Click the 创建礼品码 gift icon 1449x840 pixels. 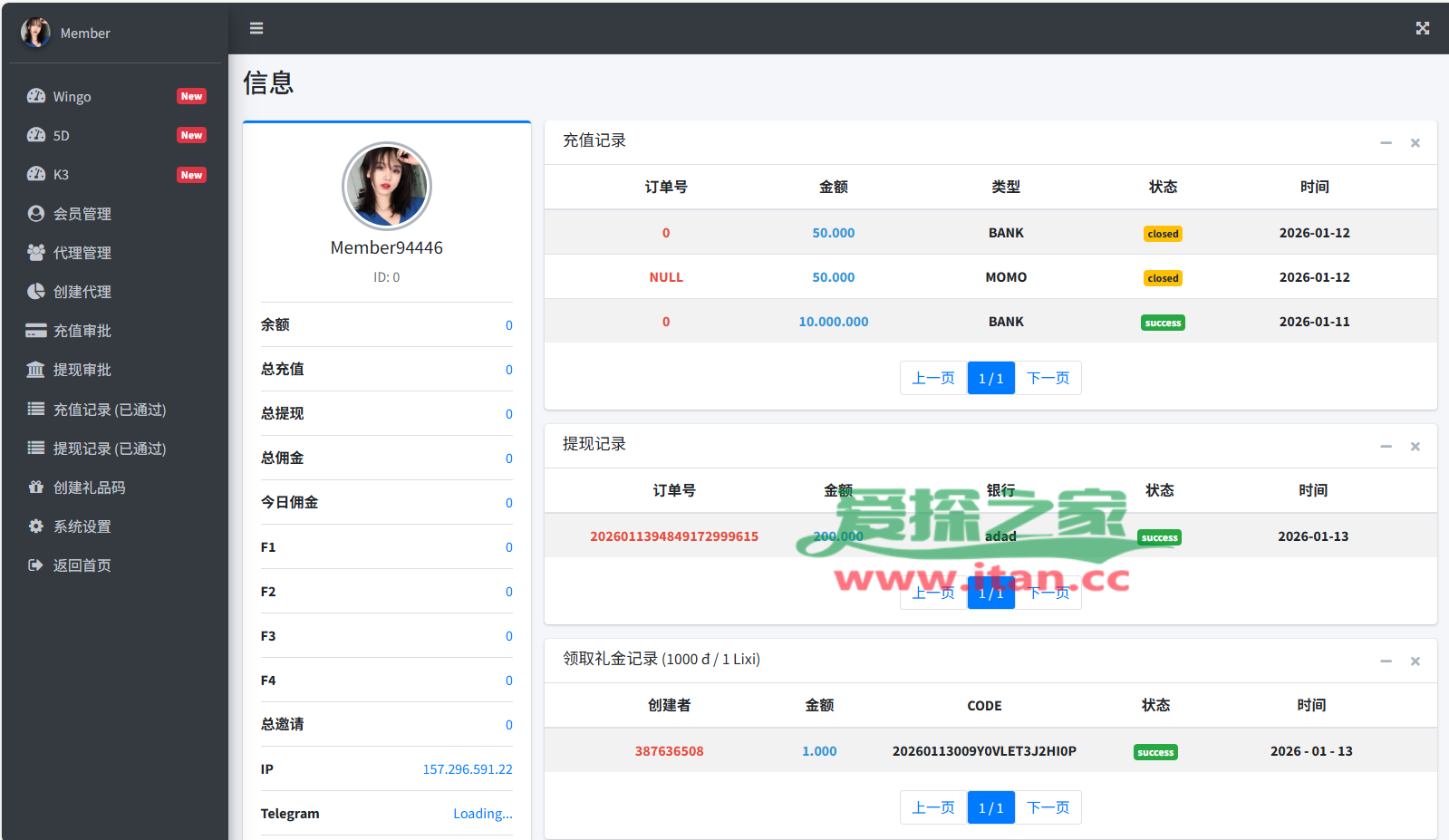[x=36, y=488]
